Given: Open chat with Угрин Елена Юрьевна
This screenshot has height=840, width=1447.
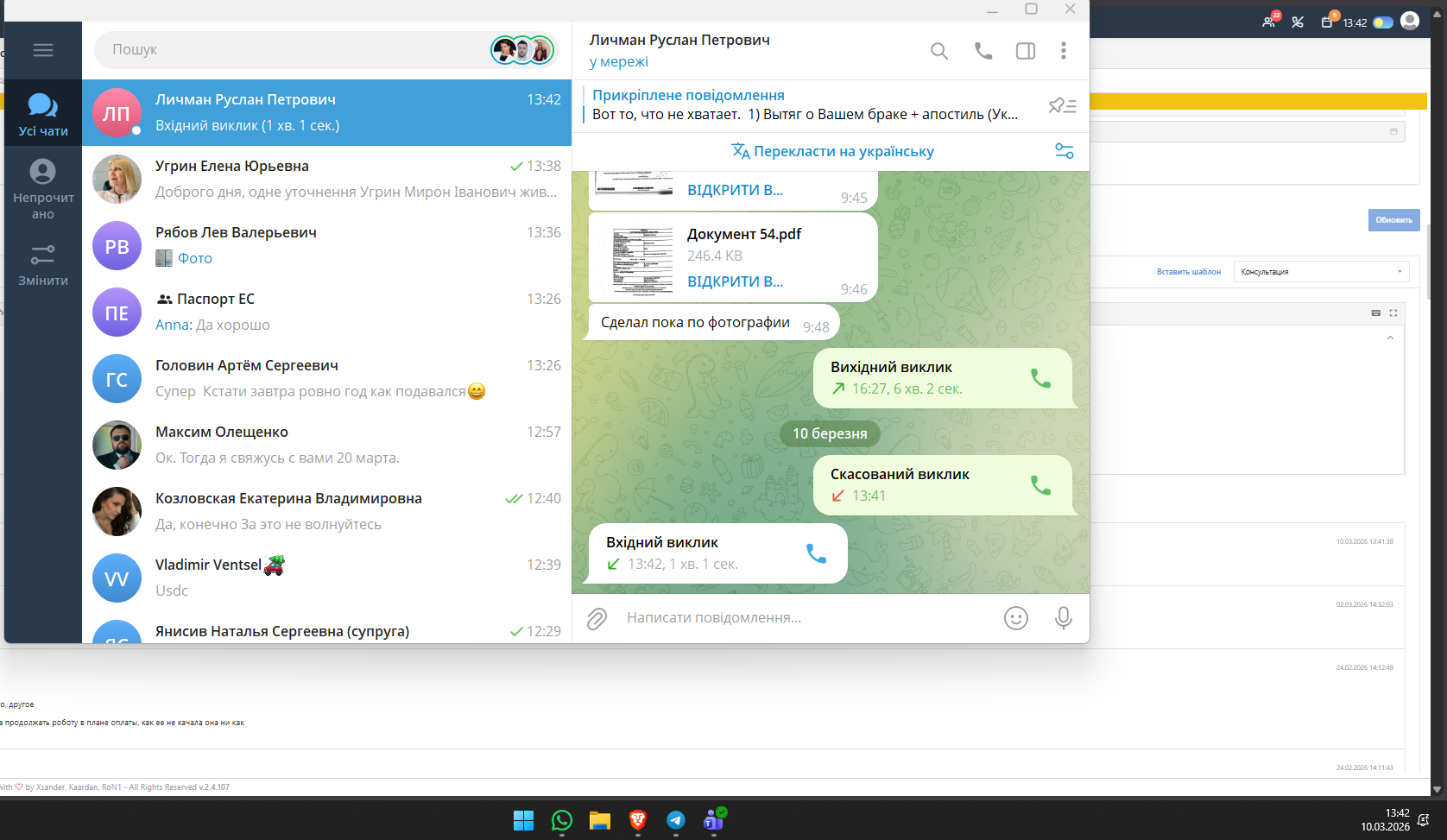Looking at the screenshot, I should coord(327,180).
